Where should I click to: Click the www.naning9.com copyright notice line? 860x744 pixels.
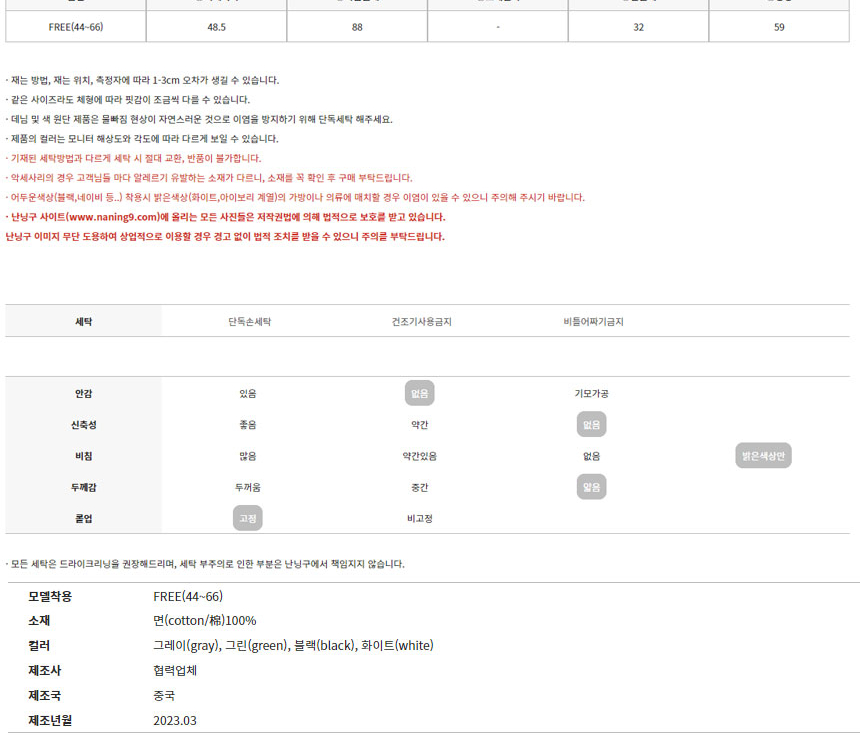point(226,217)
